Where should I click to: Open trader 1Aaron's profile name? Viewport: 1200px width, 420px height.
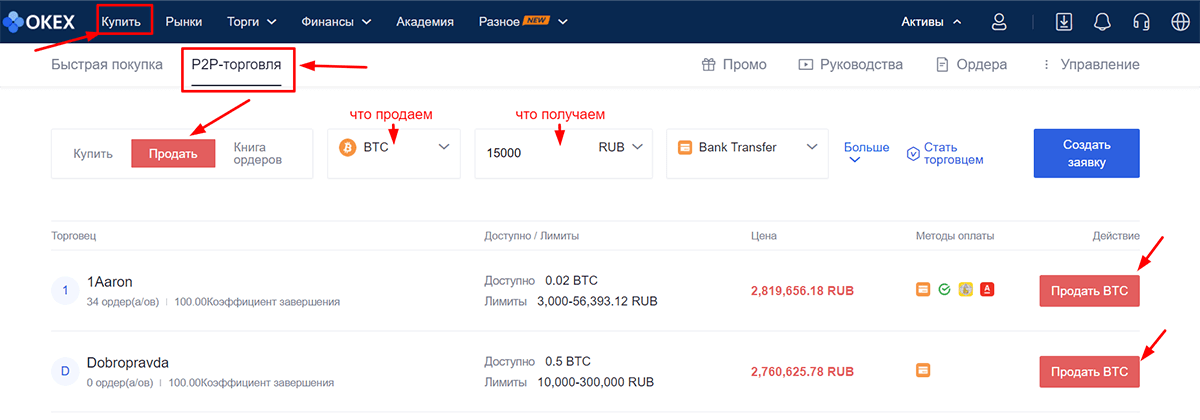click(x=110, y=281)
